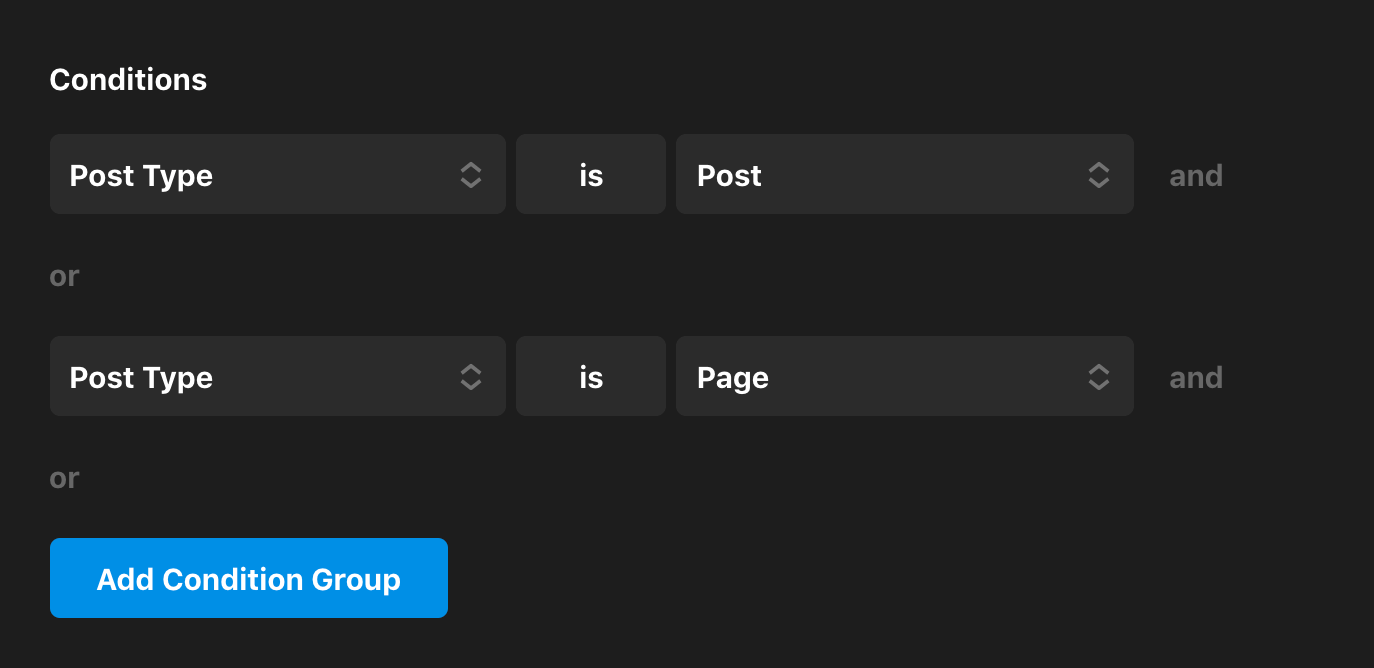Screen dimensions: 1374x668
Task: Click 'or' below the Page condition
Action: (x=64, y=478)
